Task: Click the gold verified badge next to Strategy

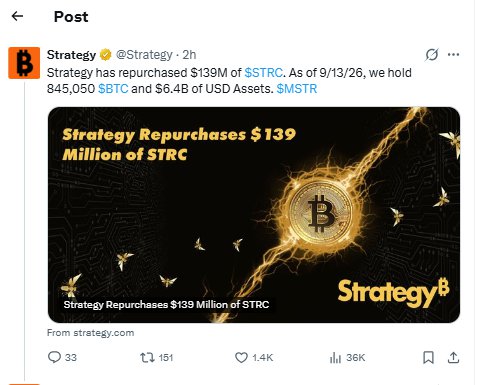Action: pyautogui.click(x=106, y=55)
